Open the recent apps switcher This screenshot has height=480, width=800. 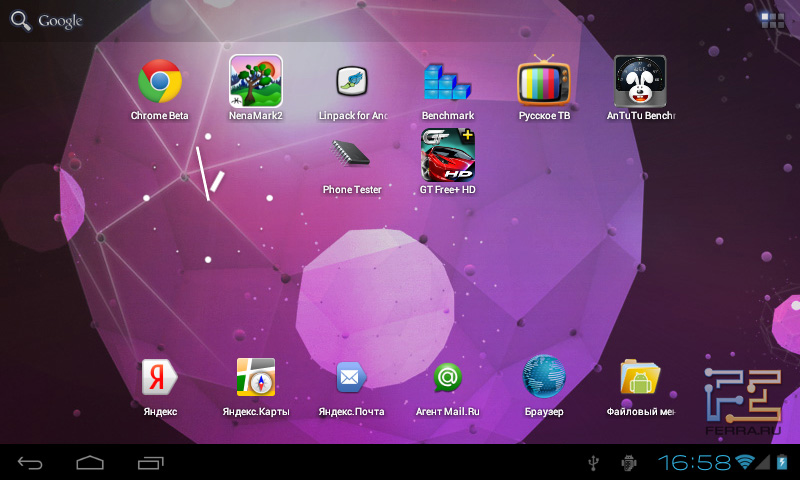(151, 462)
